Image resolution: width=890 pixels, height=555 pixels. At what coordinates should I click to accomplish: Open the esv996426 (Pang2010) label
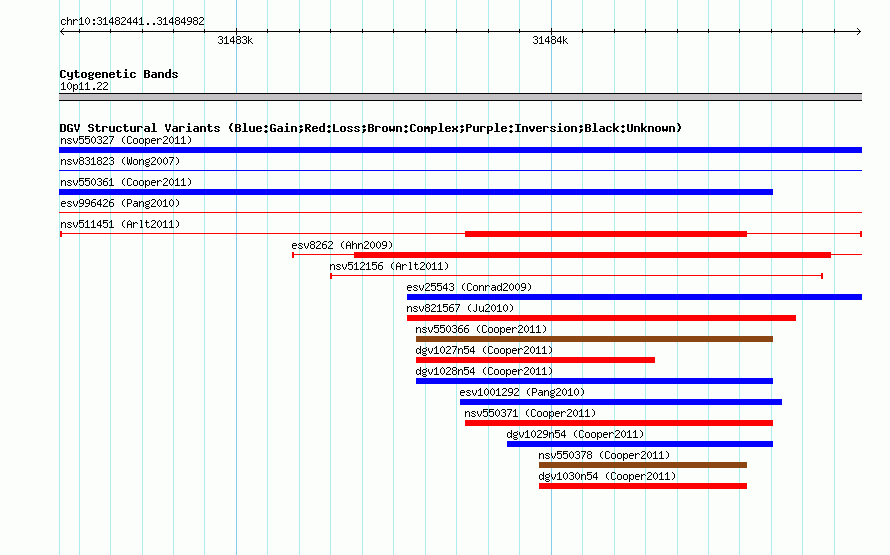120,203
